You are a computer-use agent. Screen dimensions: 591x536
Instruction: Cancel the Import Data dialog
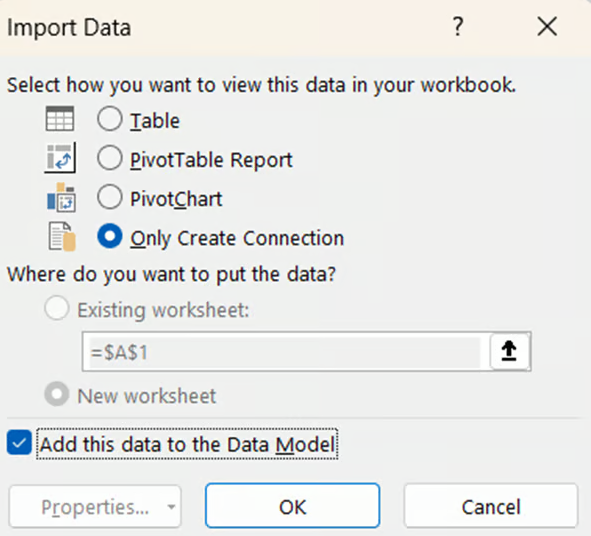coord(491,506)
